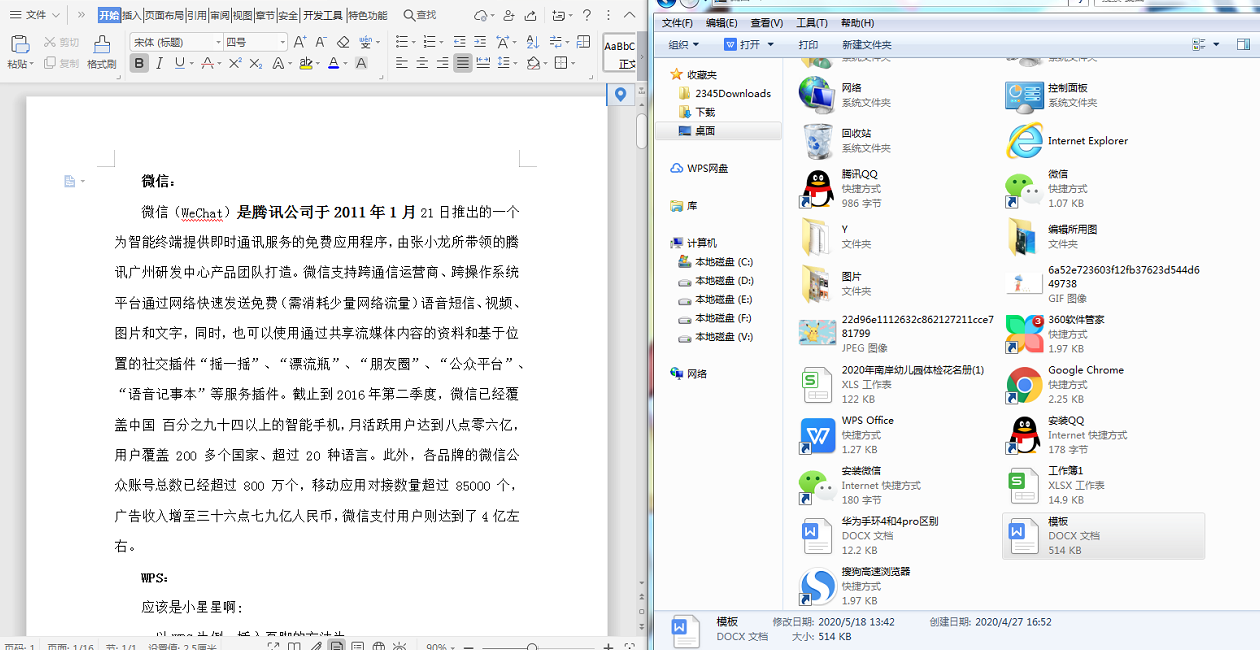Open the 查看(V) menu in Explorer

tap(766, 23)
